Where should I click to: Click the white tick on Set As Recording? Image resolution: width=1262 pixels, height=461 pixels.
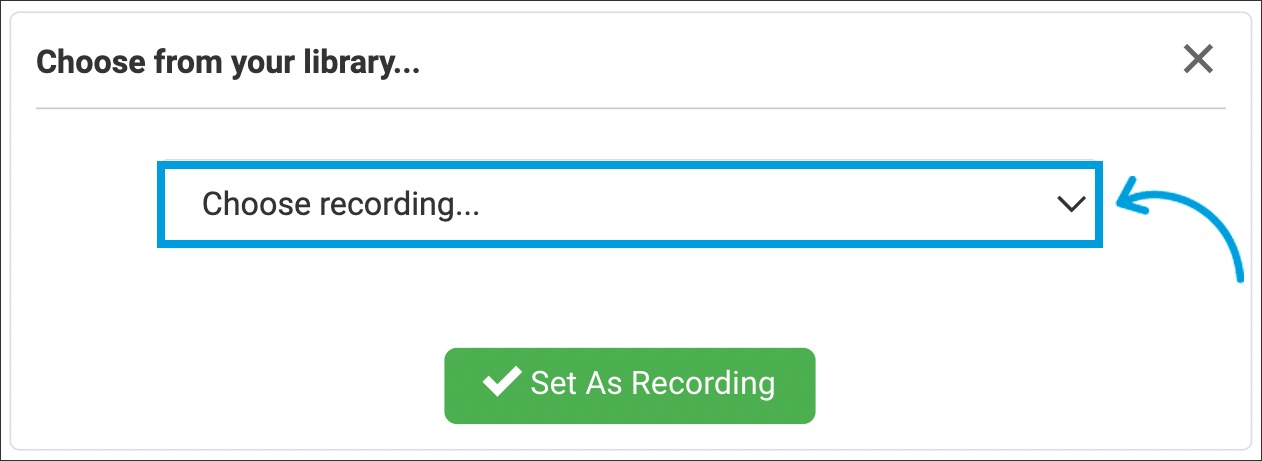pos(500,383)
